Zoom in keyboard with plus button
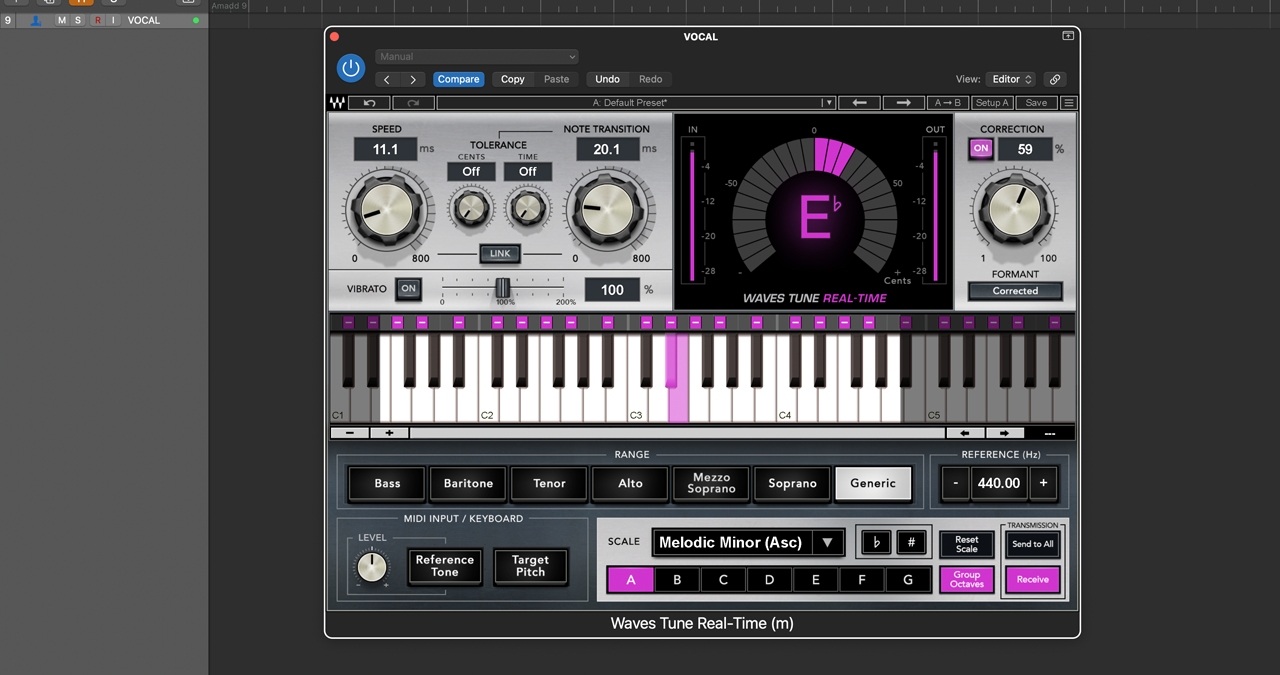This screenshot has width=1280, height=675. (389, 433)
